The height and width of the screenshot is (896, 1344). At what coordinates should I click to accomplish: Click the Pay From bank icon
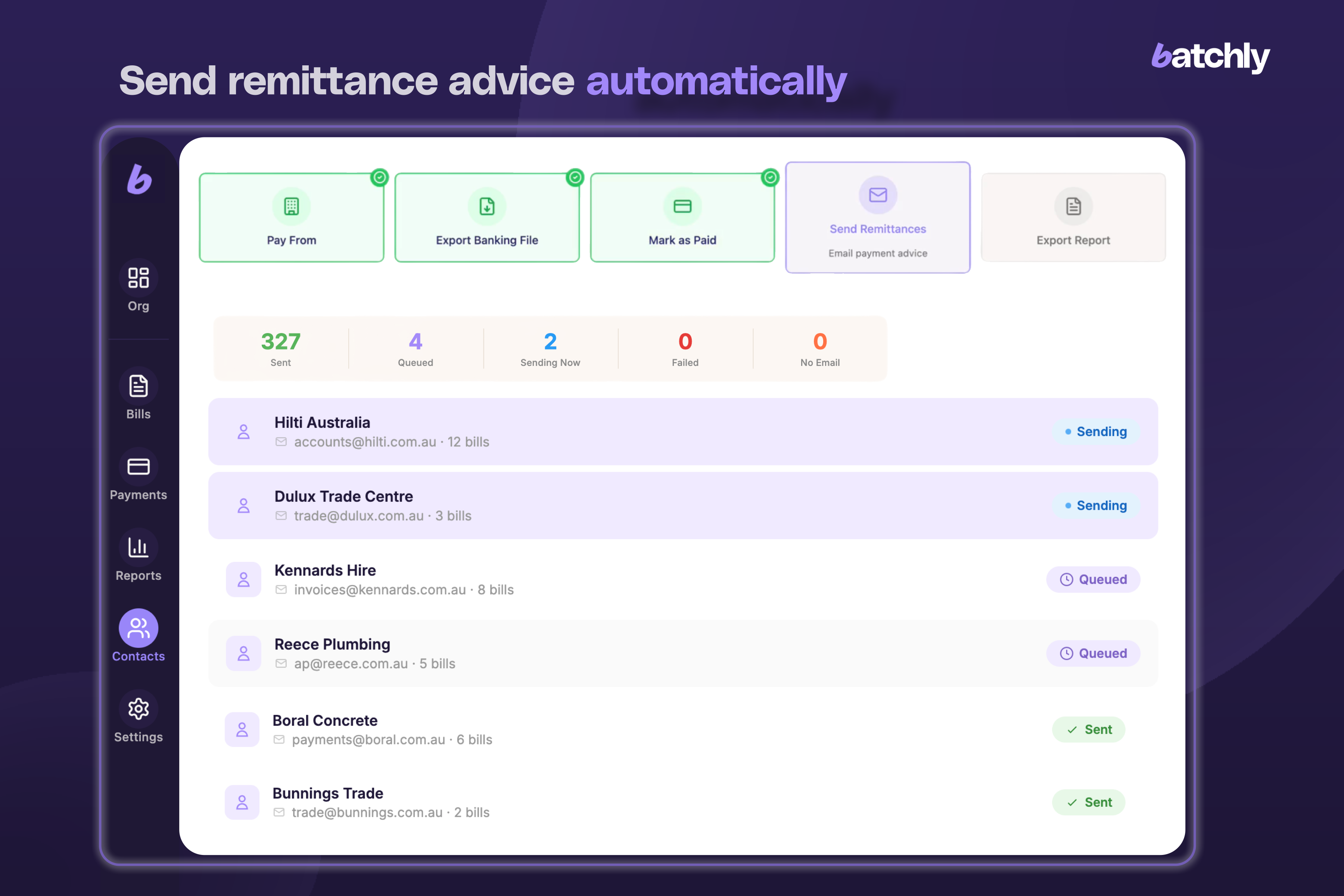292,206
